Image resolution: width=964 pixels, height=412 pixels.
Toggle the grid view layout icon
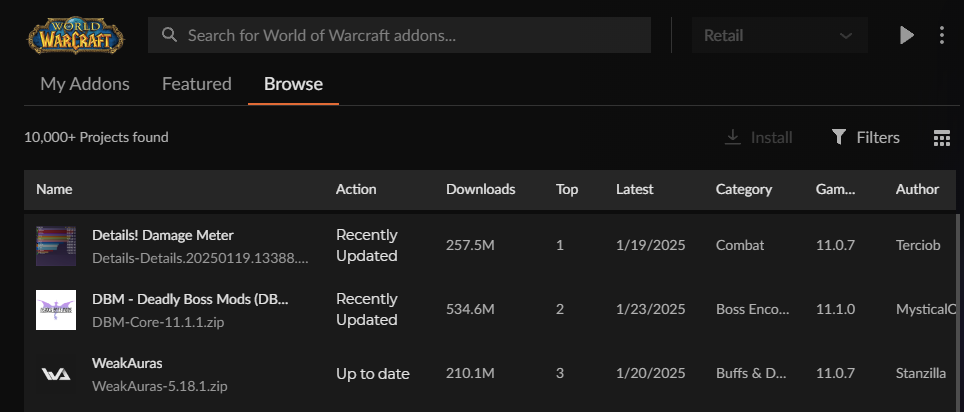click(941, 138)
